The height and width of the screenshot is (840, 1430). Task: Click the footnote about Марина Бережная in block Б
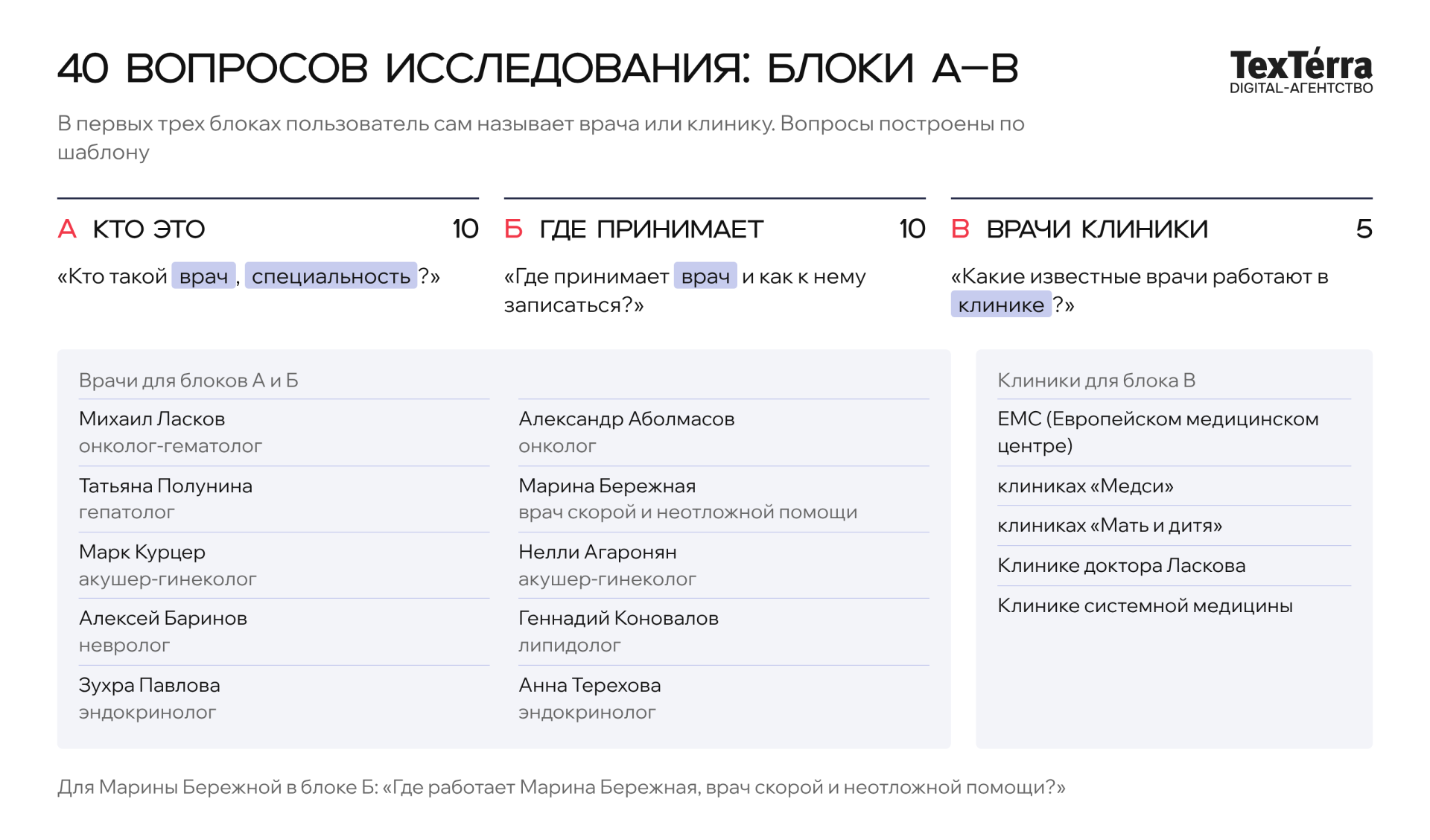click(x=562, y=787)
